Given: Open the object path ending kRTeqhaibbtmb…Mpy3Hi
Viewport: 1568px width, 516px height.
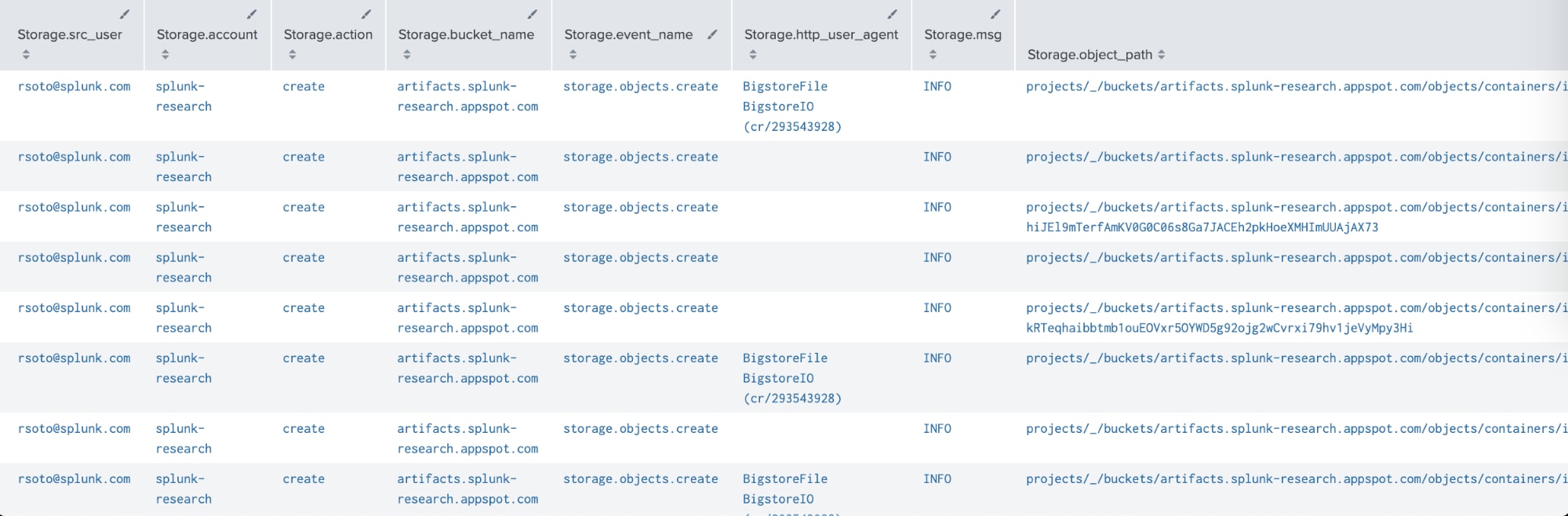Looking at the screenshot, I should (1297, 318).
